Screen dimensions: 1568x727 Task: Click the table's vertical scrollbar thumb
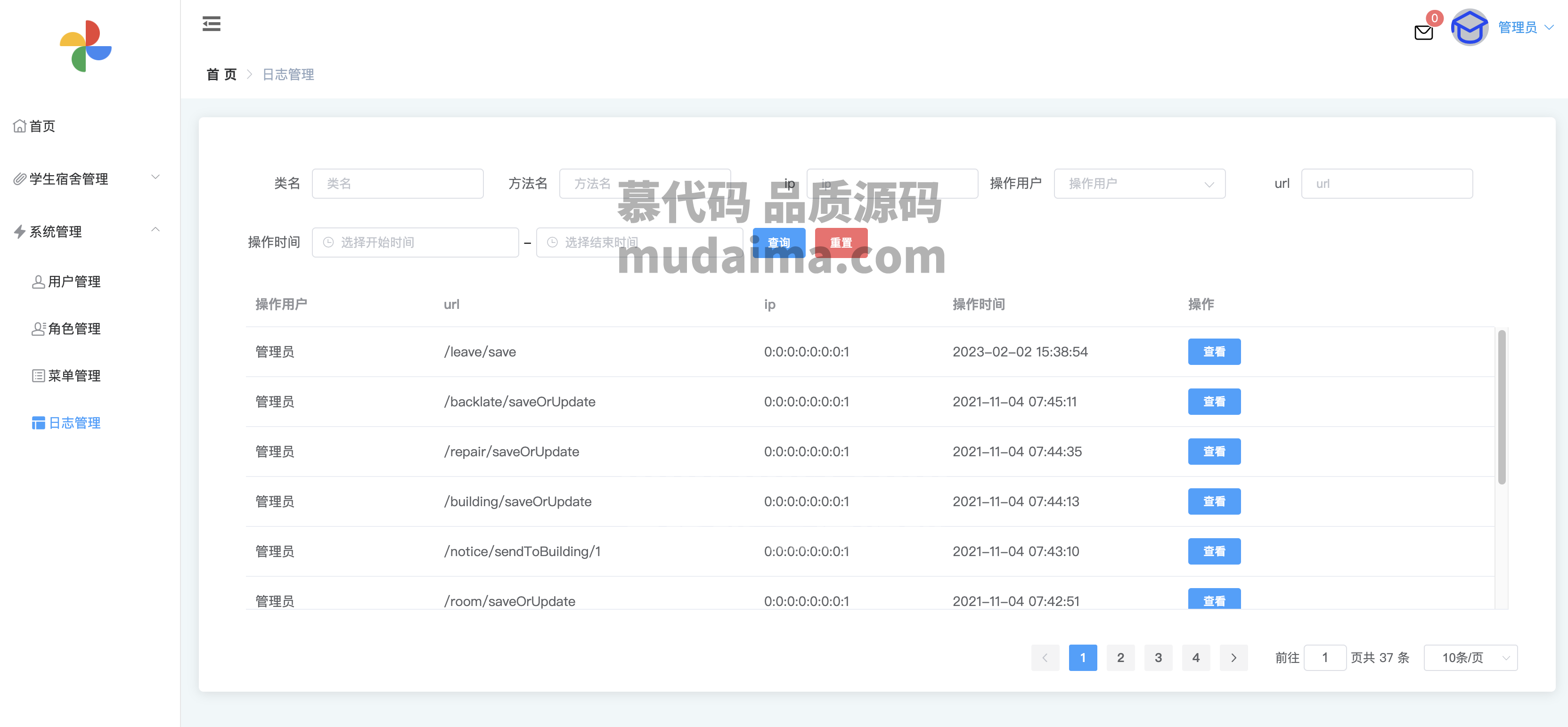coord(1502,406)
